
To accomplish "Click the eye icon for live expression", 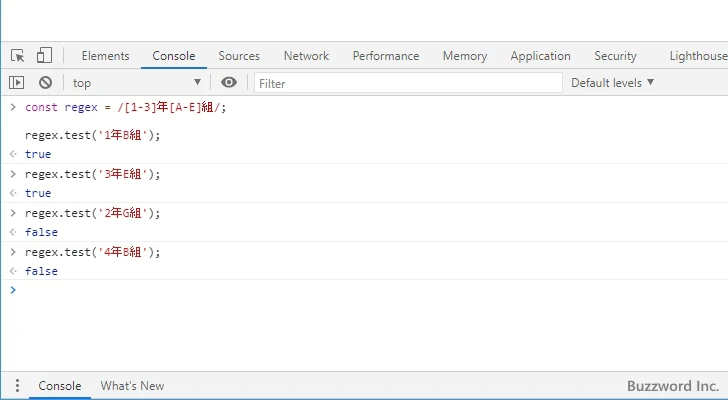I will [229, 83].
